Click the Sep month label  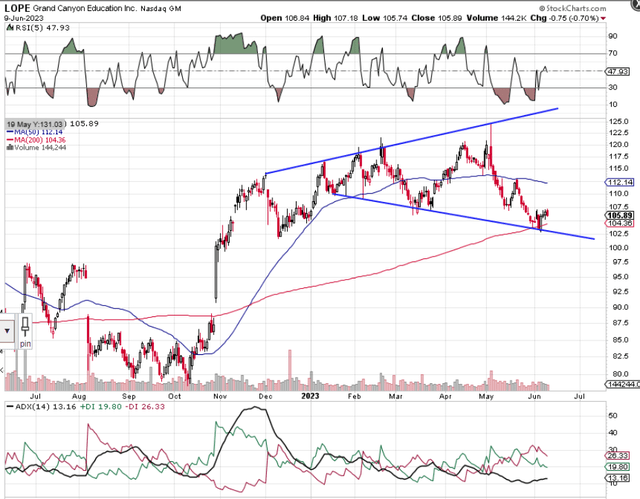tap(129, 397)
